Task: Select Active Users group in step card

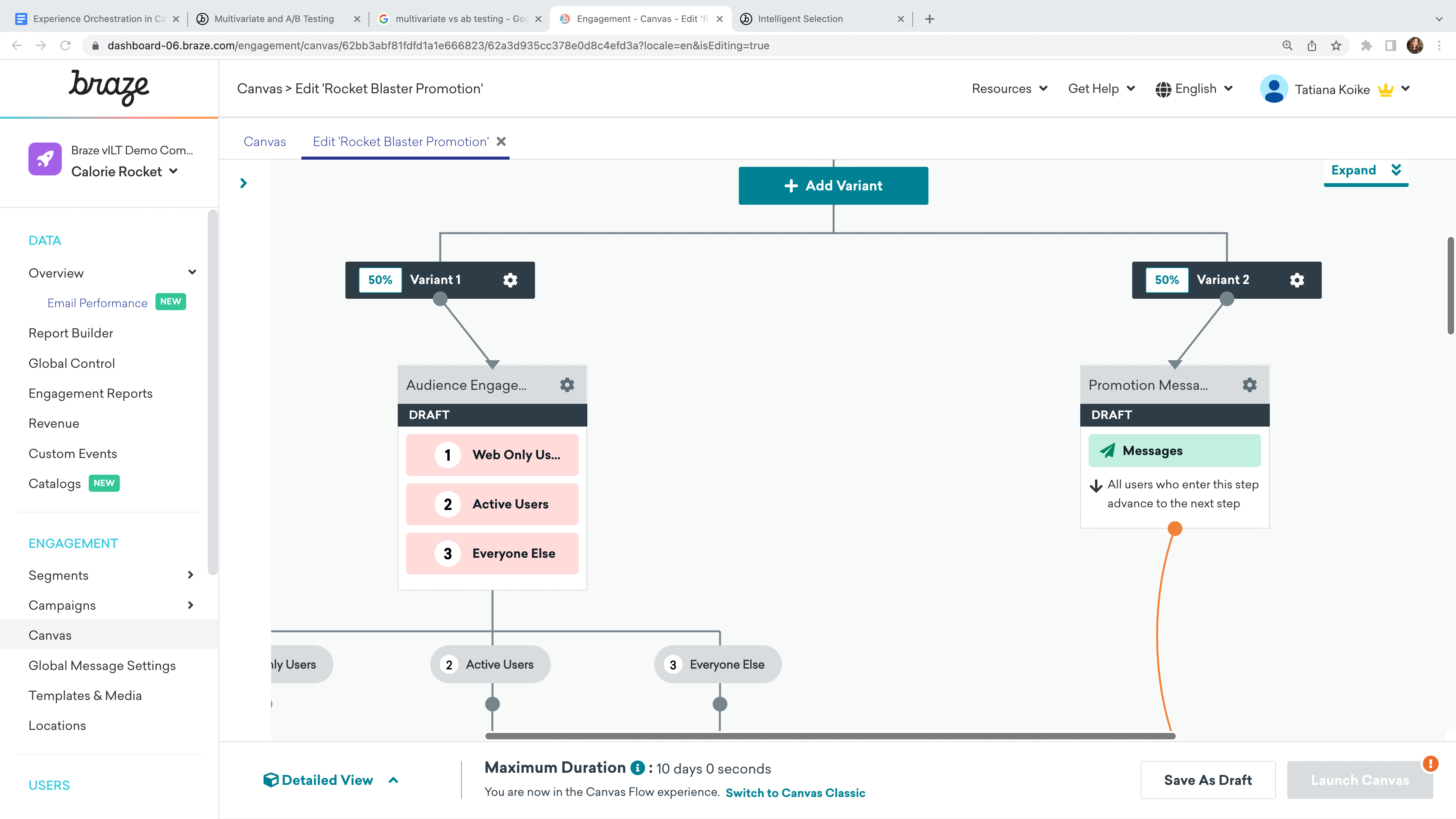Action: [492, 504]
